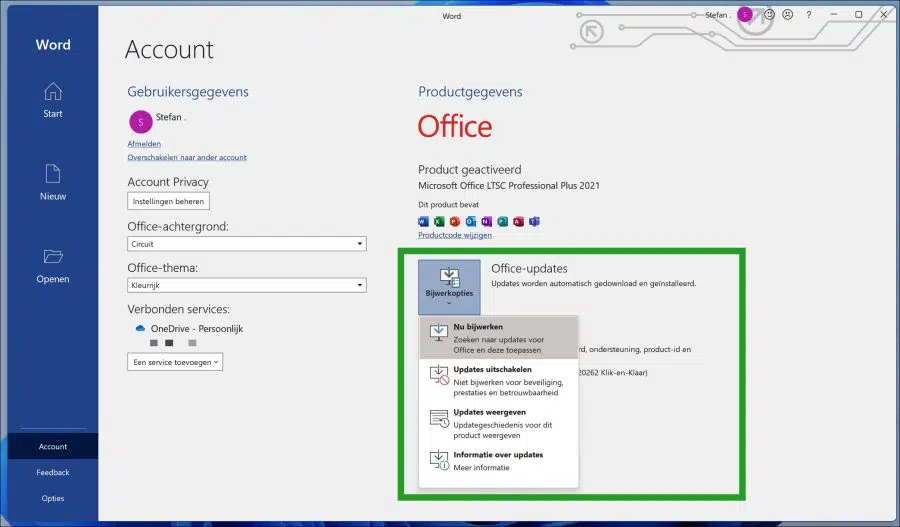Expand Een service toevoegen dropdown
Viewport: 900px width, 527px height.
coord(175,362)
